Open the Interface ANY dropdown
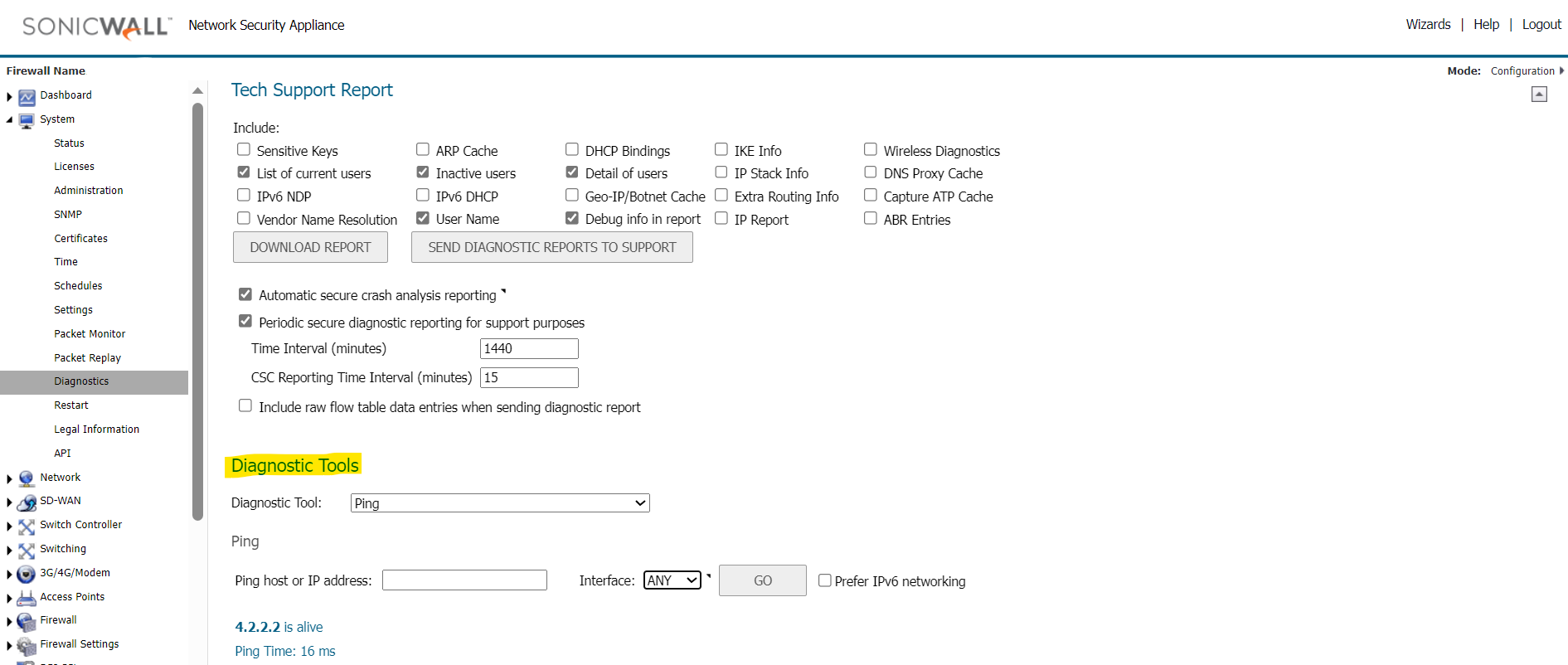The image size is (1568, 665). click(x=672, y=580)
